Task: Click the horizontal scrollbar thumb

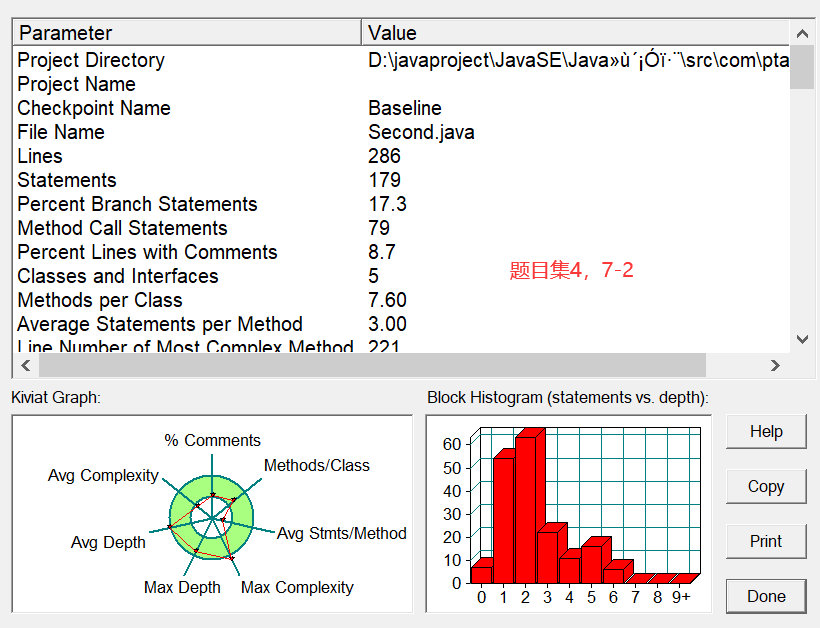Action: point(372,365)
